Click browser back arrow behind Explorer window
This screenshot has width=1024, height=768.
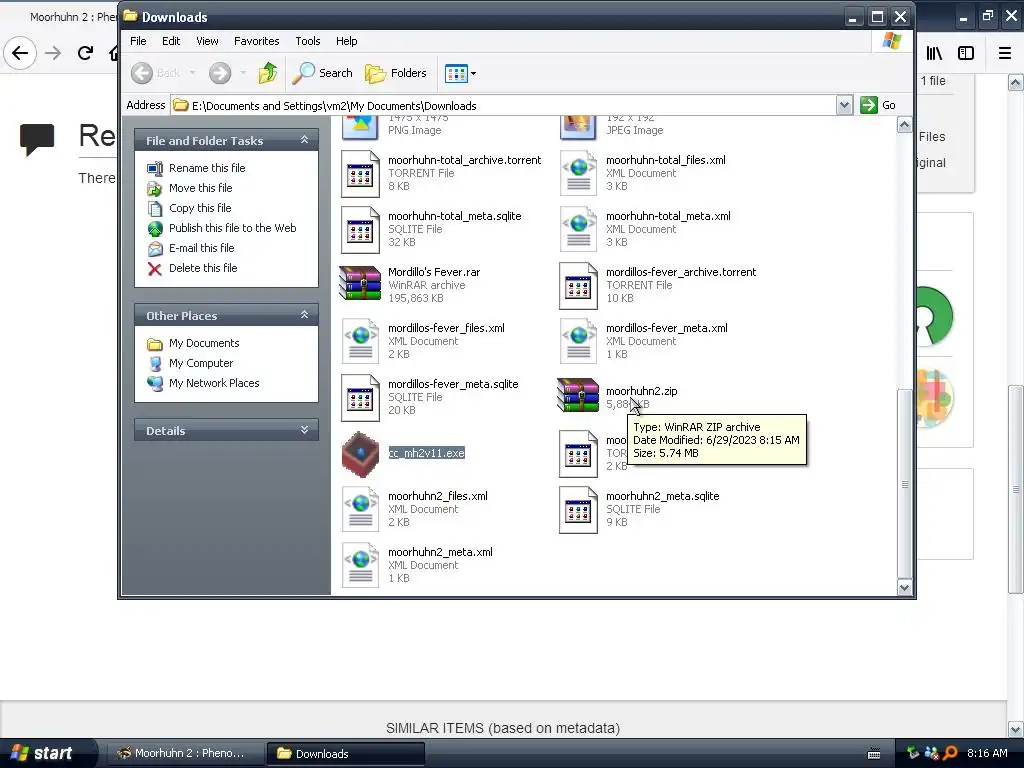click(20, 53)
